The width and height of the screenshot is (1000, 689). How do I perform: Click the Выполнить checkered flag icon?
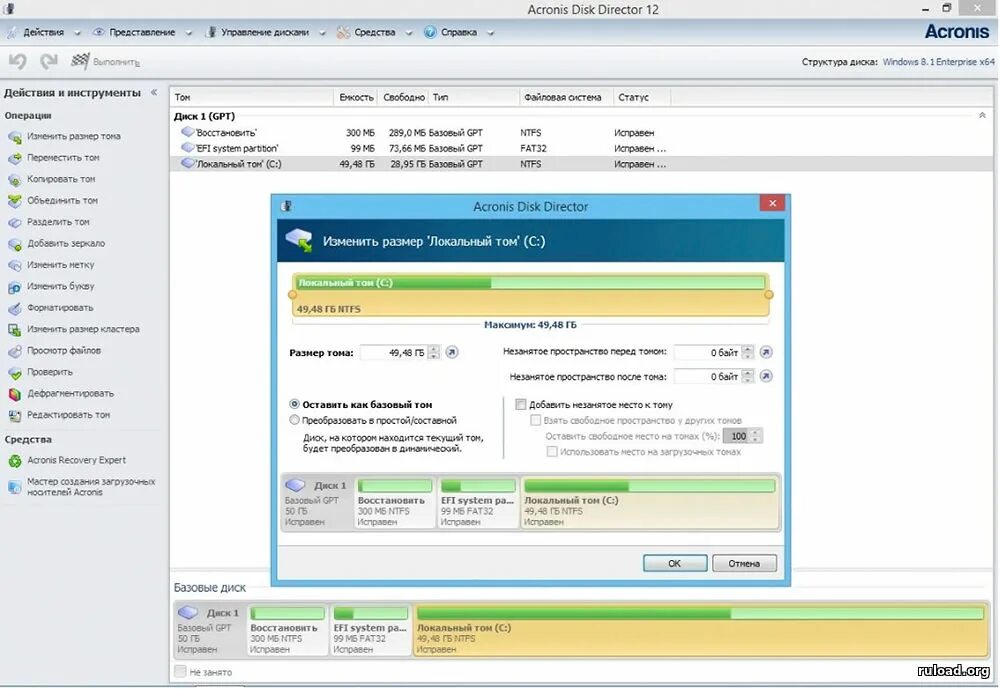coord(80,61)
